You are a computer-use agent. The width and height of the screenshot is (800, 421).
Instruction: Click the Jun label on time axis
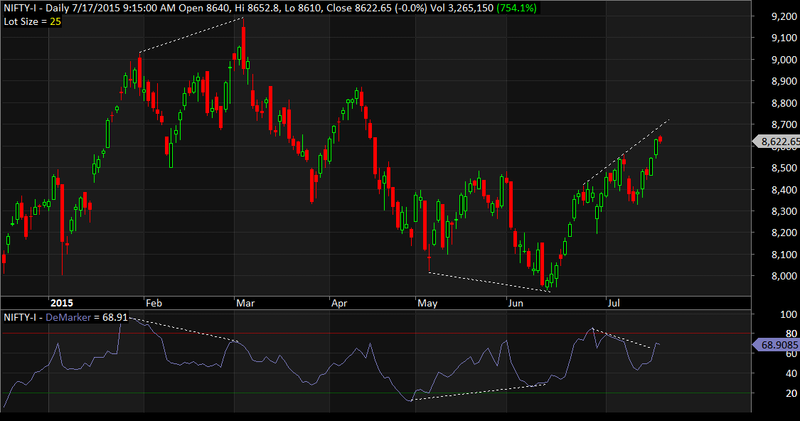point(515,303)
